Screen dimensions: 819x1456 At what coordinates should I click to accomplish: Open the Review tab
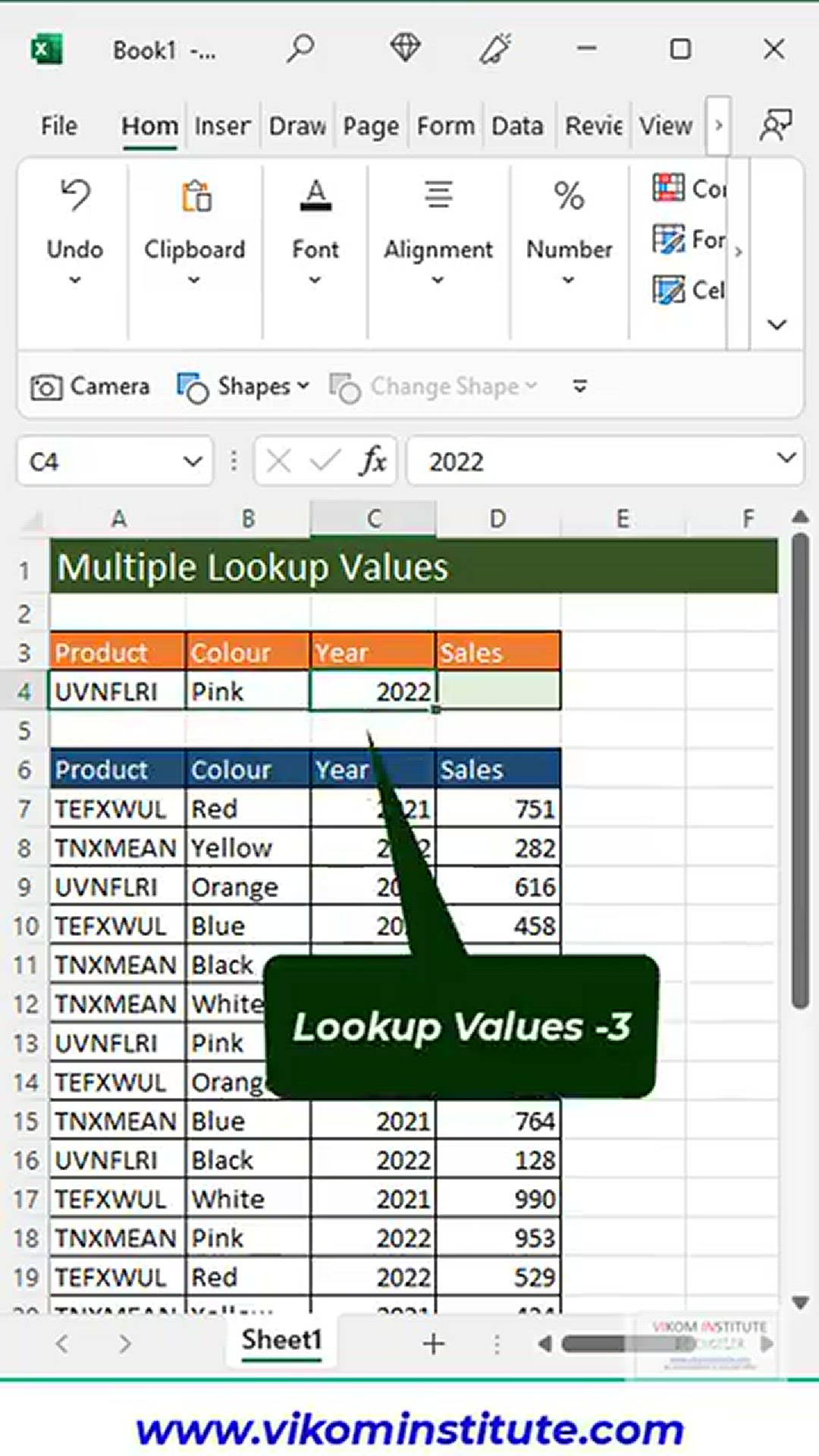594,126
